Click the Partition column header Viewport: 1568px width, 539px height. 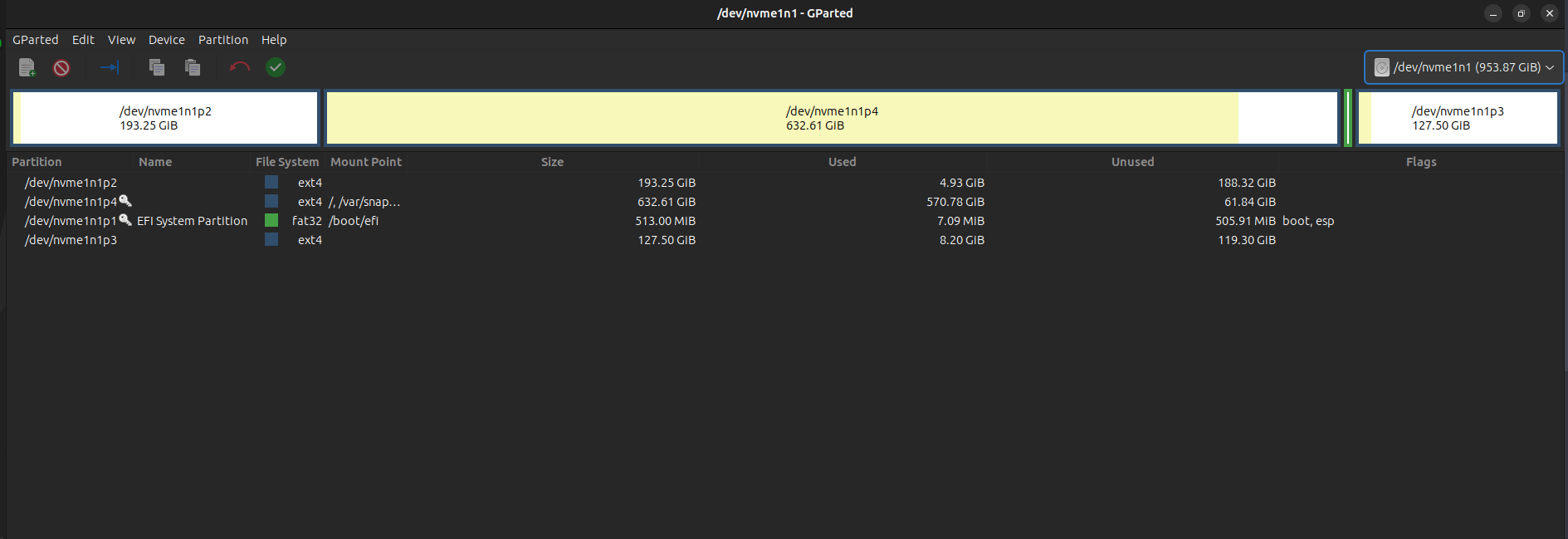(x=71, y=162)
